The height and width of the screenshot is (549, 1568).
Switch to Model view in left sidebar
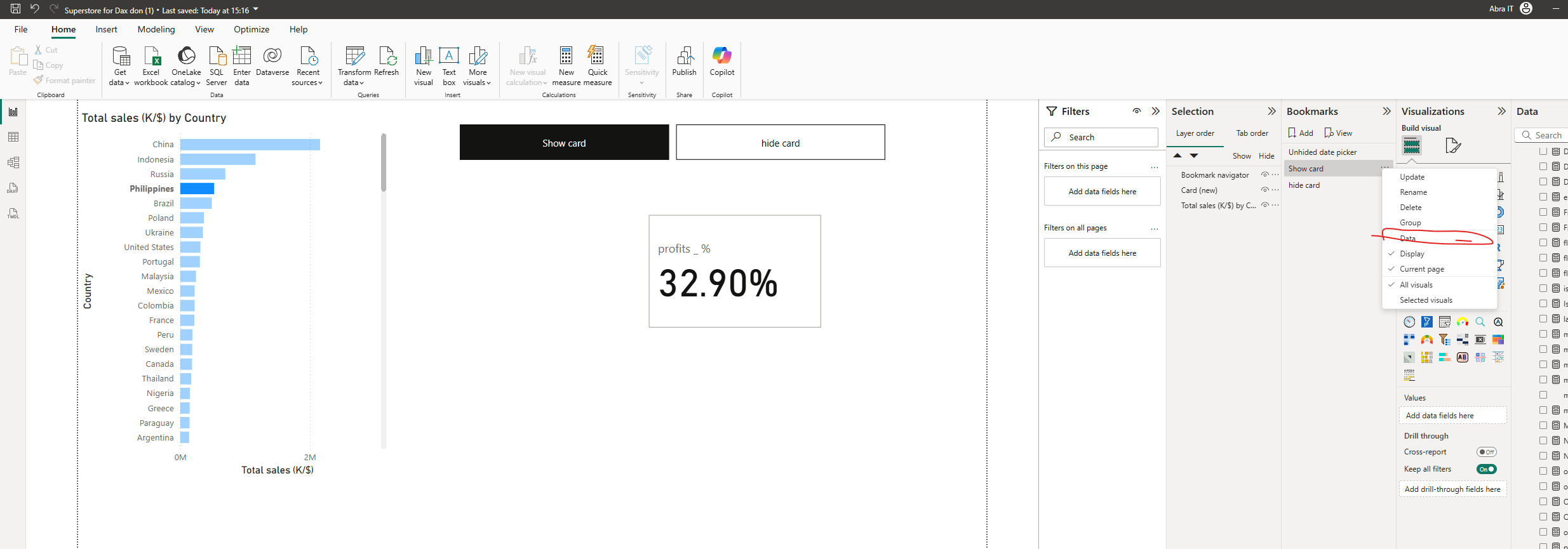(x=13, y=162)
